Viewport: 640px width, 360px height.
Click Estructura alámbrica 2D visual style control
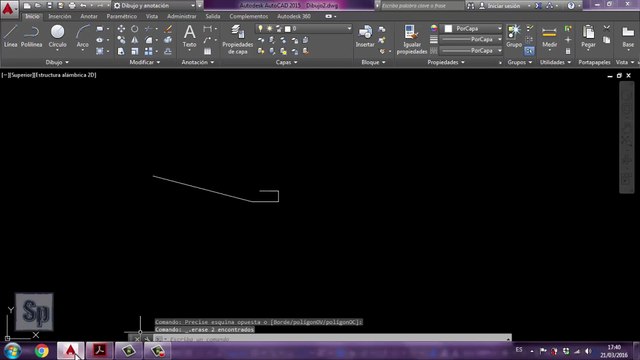66,75
